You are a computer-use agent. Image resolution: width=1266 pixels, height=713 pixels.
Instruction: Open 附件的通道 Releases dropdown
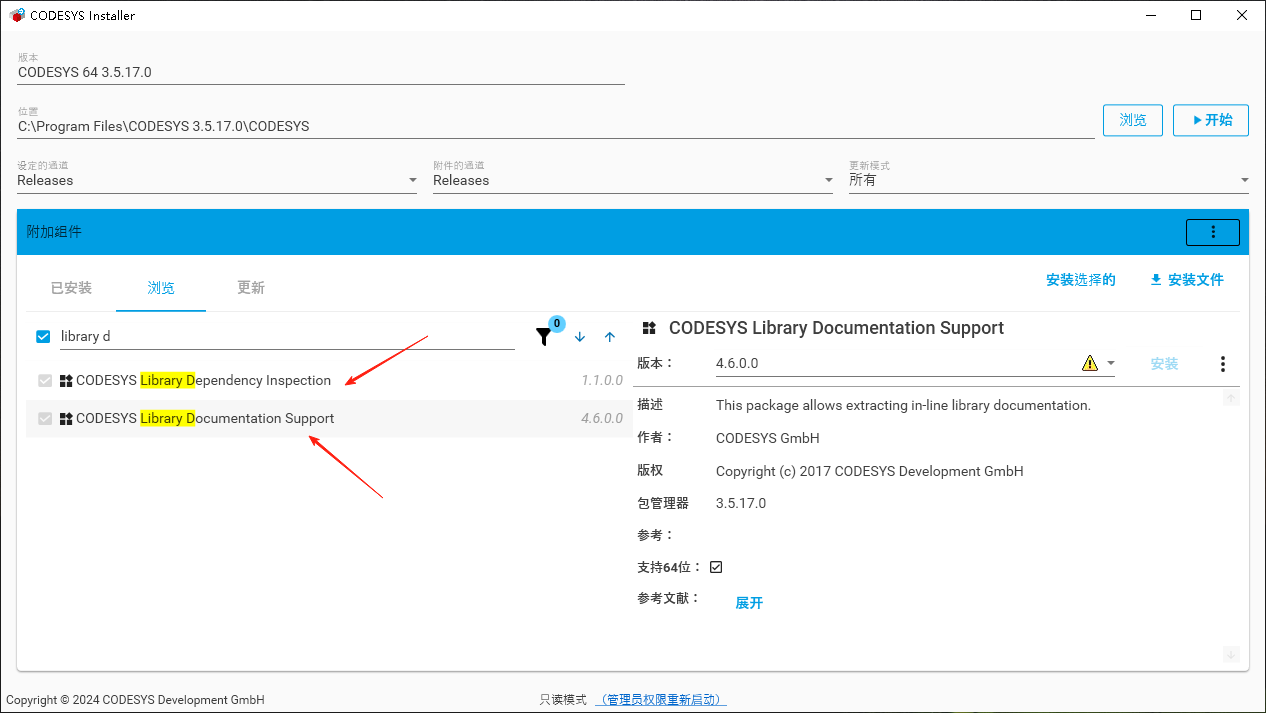[x=633, y=180]
